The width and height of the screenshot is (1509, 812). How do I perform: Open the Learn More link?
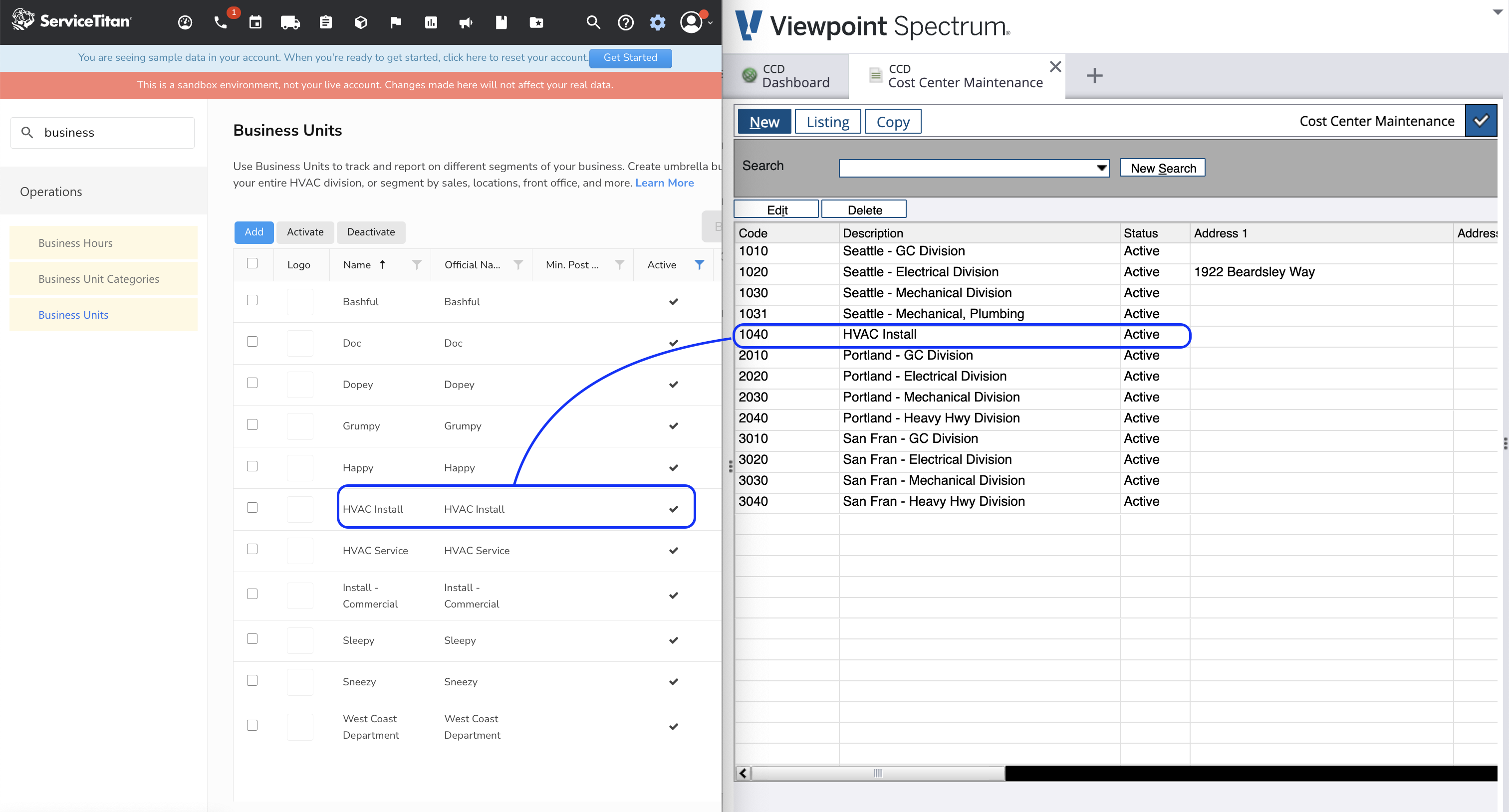click(664, 183)
